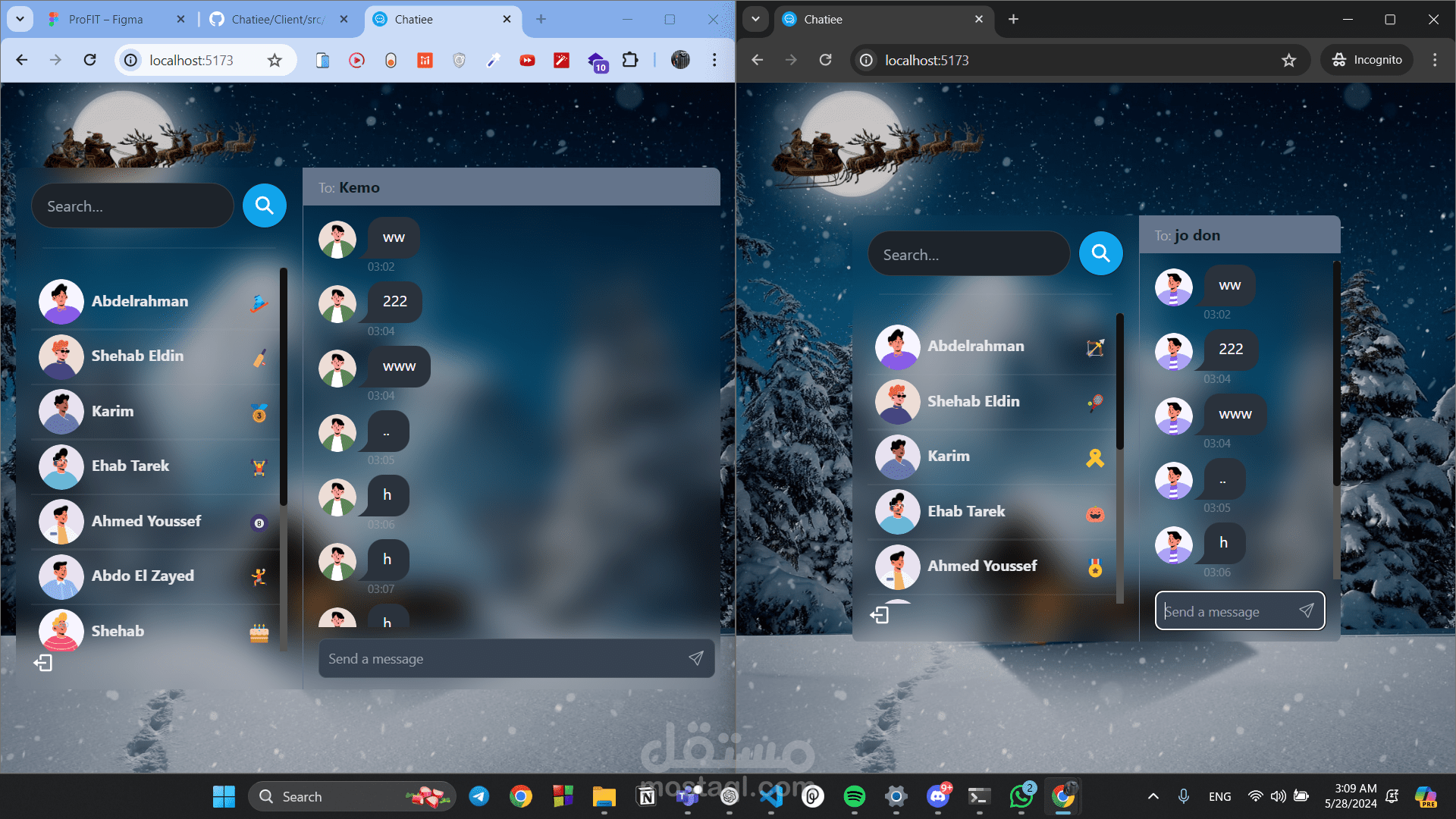
Task: Click the send arrow in left chat window
Action: (x=695, y=658)
